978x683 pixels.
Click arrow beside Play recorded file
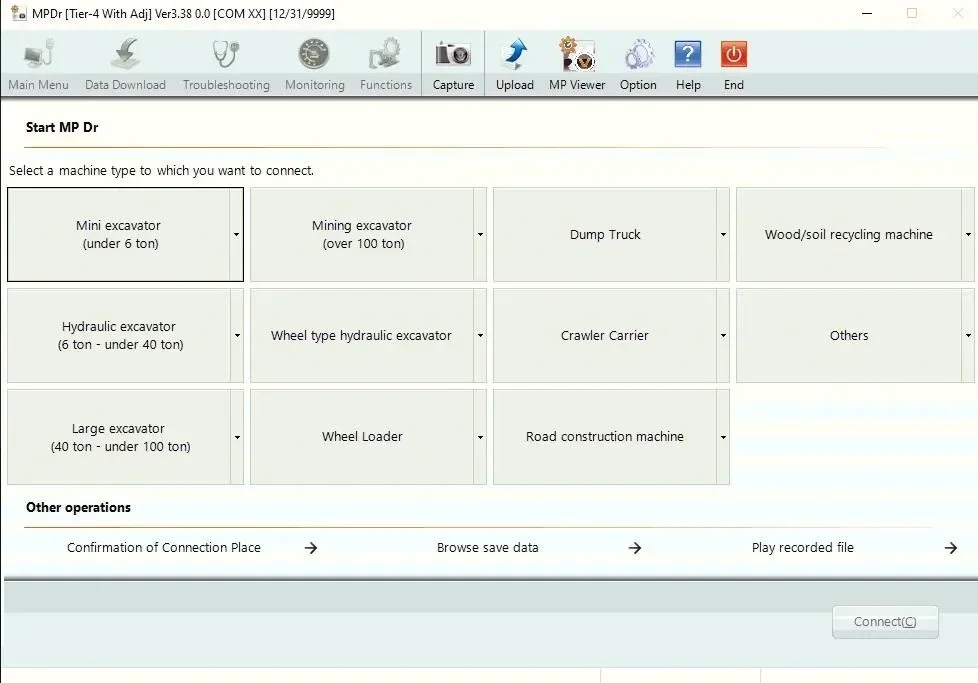tap(951, 548)
